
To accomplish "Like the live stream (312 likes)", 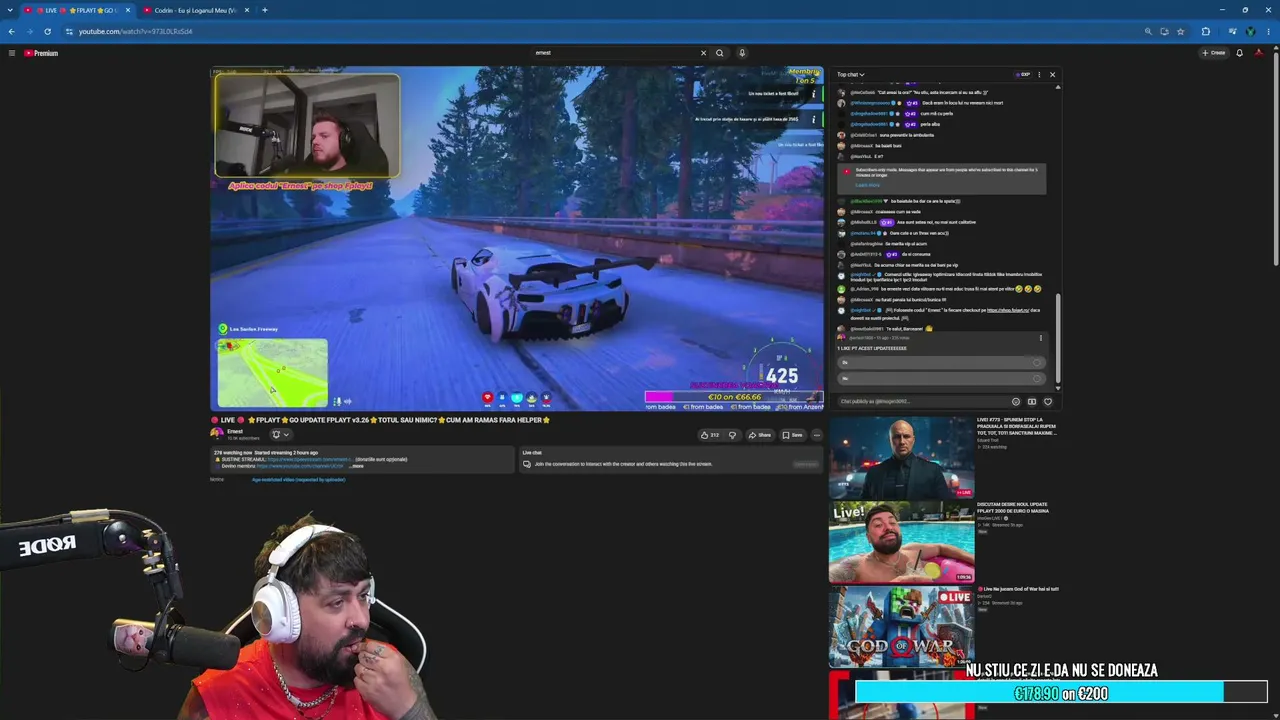I will click(x=709, y=435).
